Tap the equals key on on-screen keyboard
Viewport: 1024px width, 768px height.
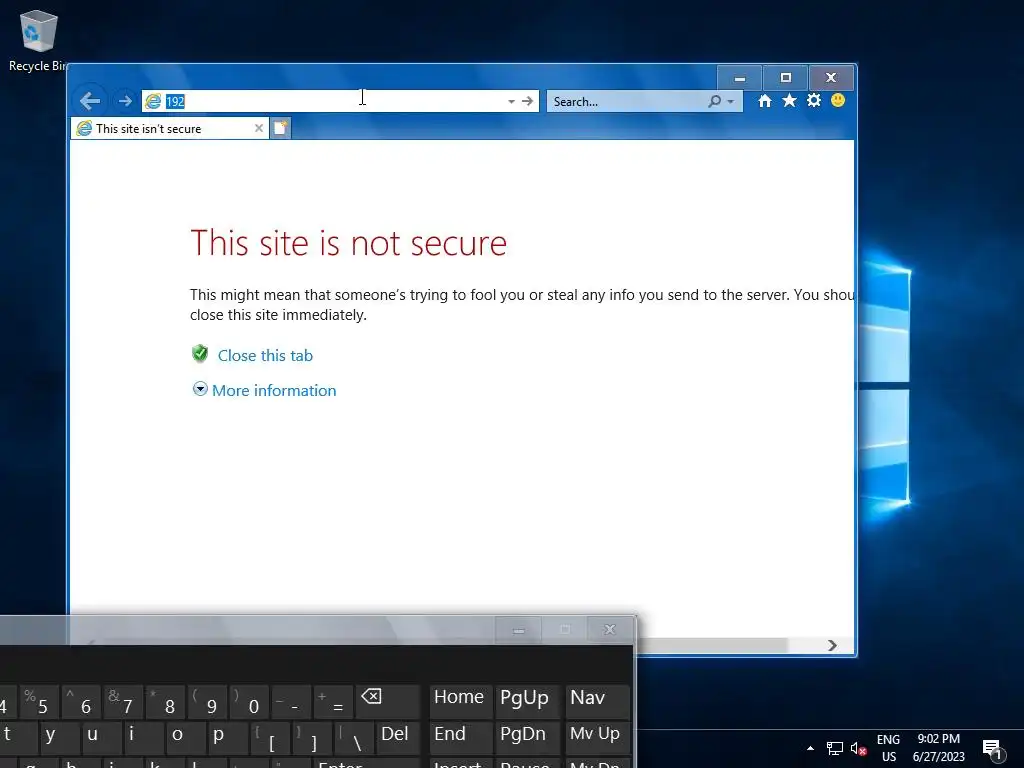point(334,702)
